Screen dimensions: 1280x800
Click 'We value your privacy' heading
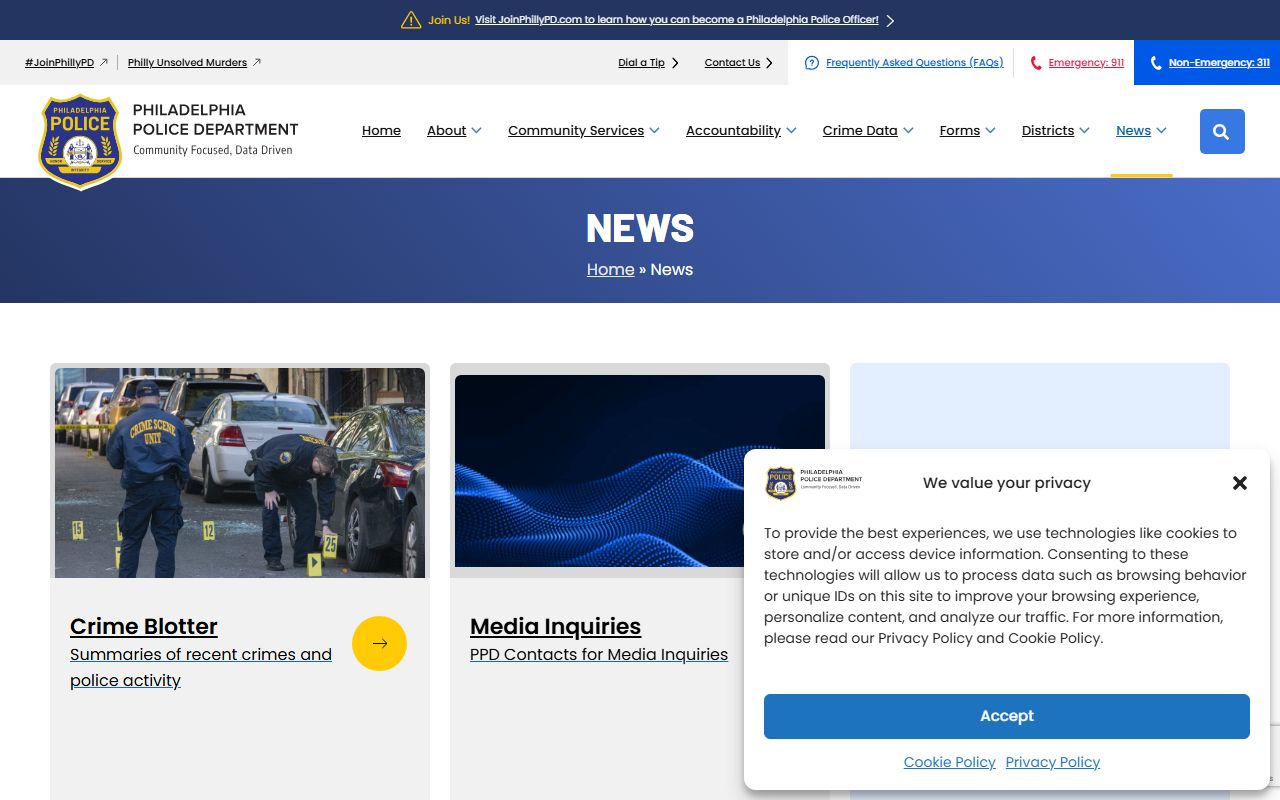pyautogui.click(x=1007, y=483)
